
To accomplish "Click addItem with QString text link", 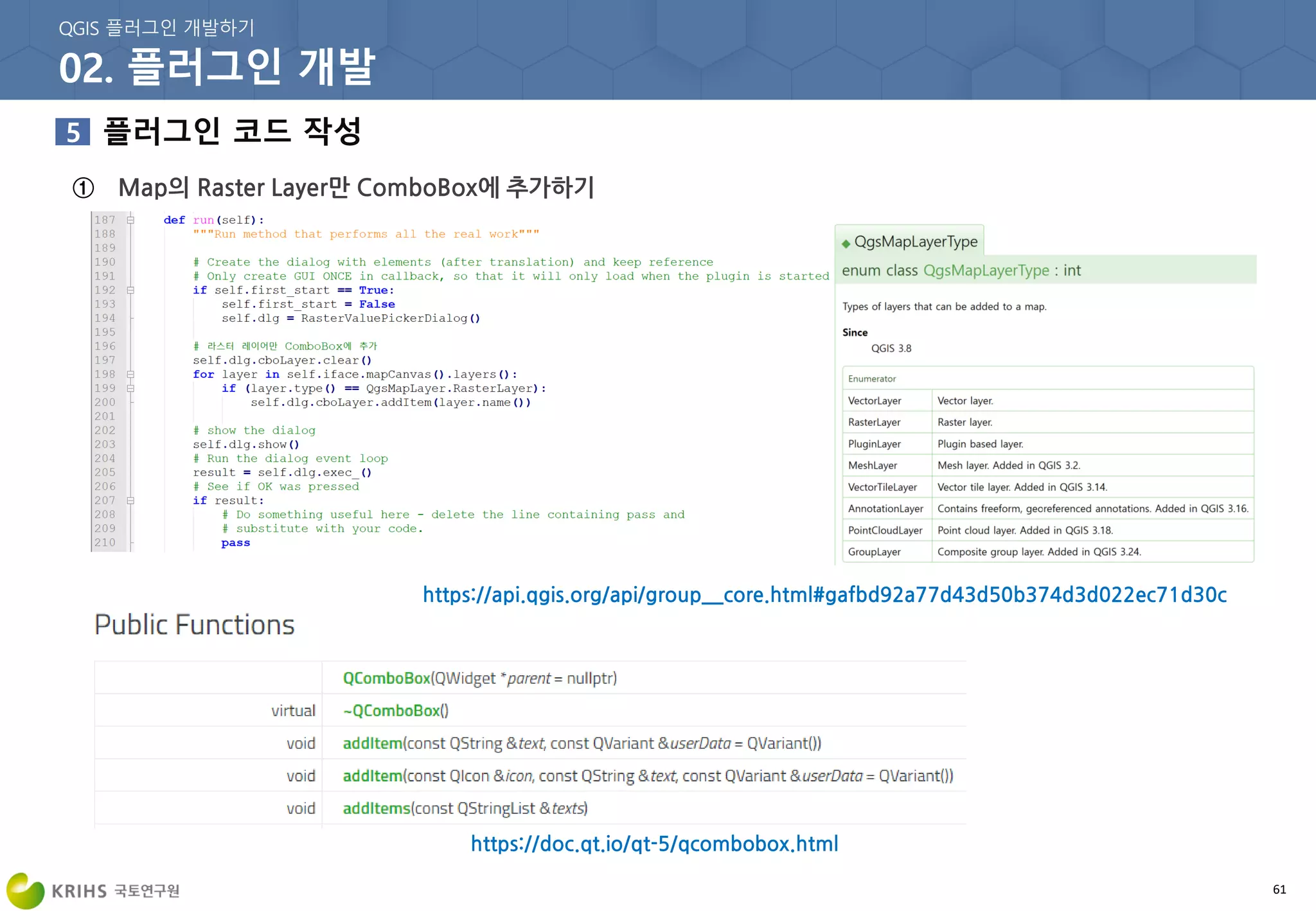I will tap(372, 743).
